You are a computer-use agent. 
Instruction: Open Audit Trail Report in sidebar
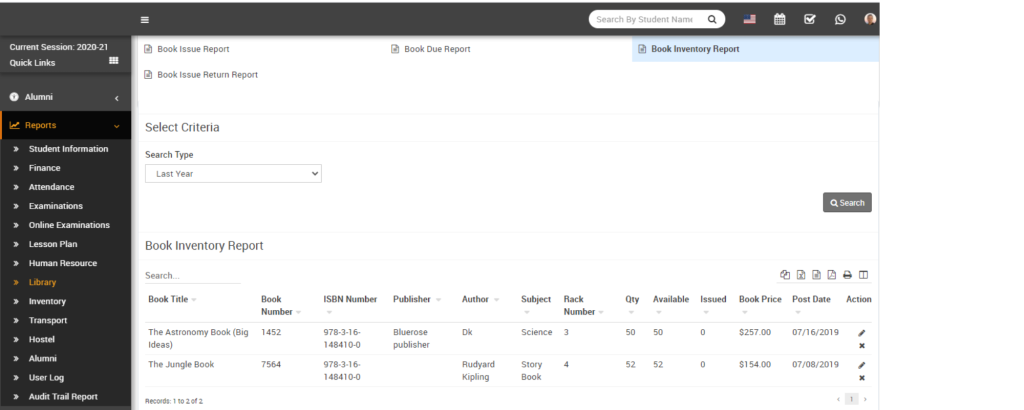tap(63, 396)
